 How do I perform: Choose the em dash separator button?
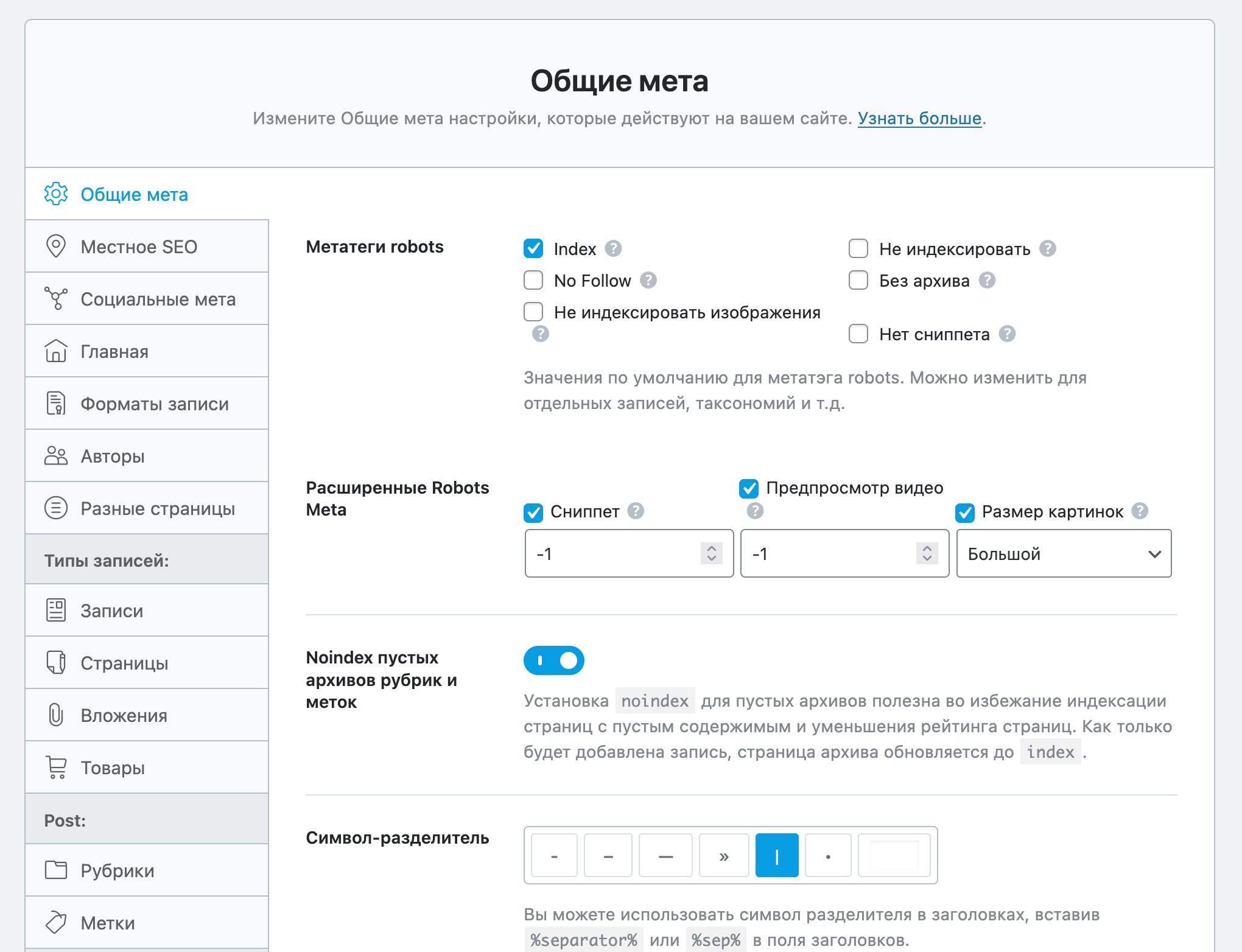tap(665, 855)
